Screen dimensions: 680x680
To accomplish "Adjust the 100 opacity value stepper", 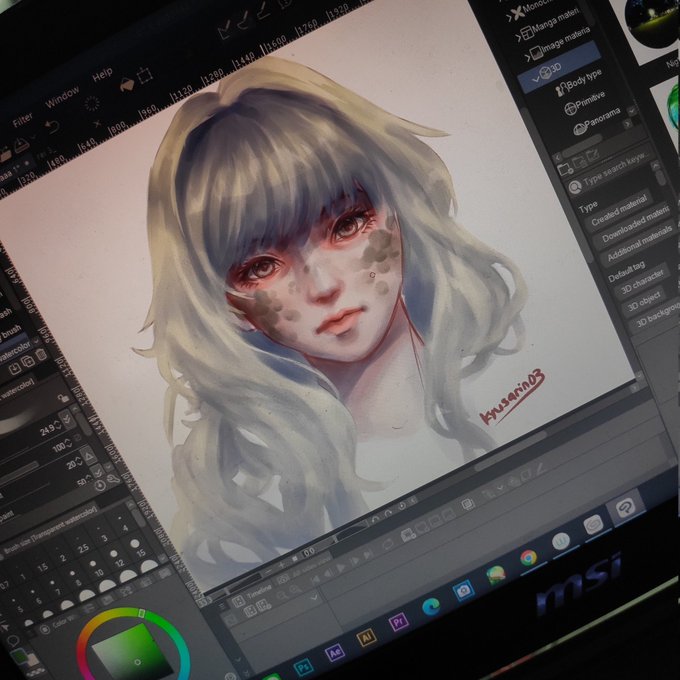I will pyautogui.click(x=69, y=443).
